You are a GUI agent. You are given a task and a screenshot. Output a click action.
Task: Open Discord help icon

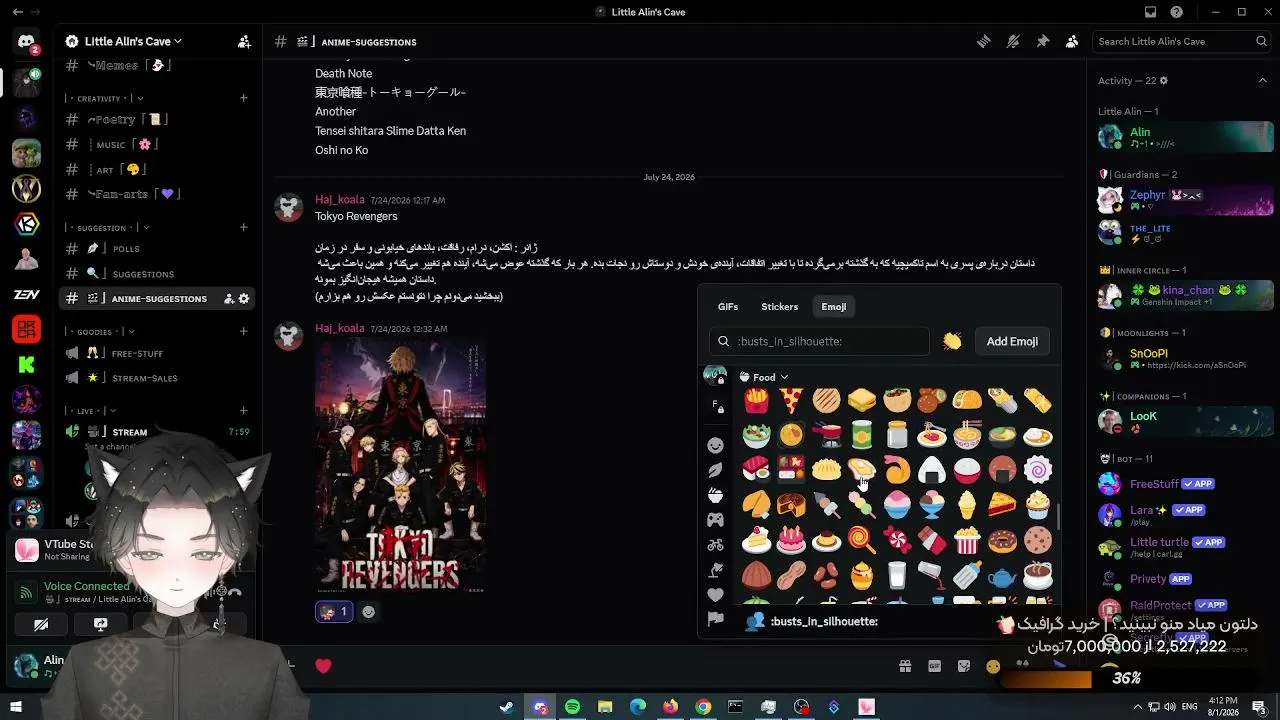pos(1177,12)
